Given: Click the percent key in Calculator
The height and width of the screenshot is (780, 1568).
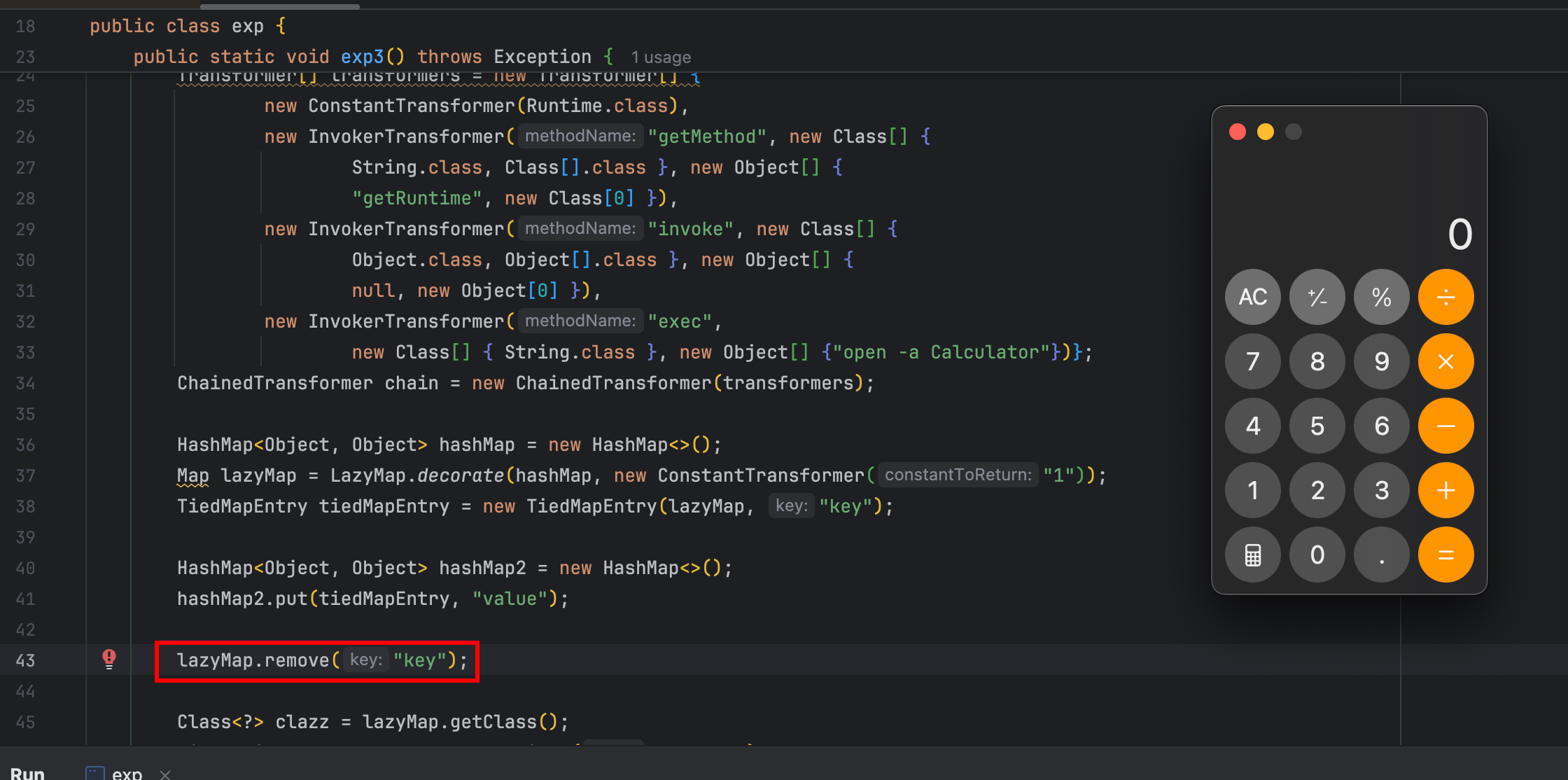Looking at the screenshot, I should [x=1382, y=297].
